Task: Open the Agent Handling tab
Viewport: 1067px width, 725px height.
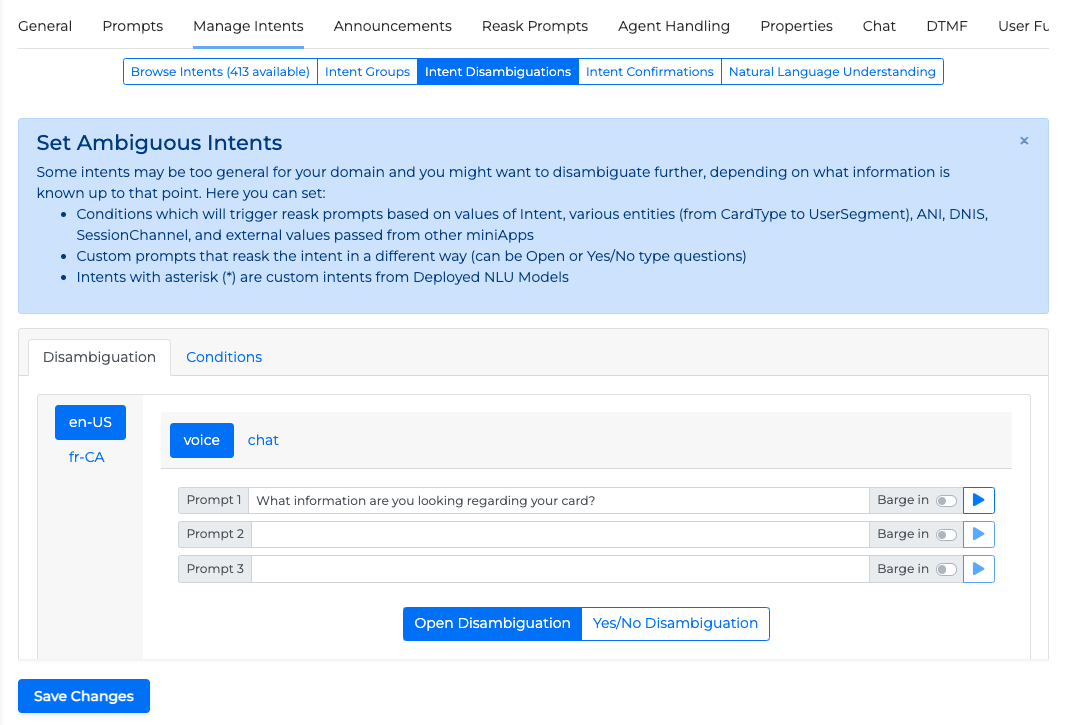Action: 674,26
